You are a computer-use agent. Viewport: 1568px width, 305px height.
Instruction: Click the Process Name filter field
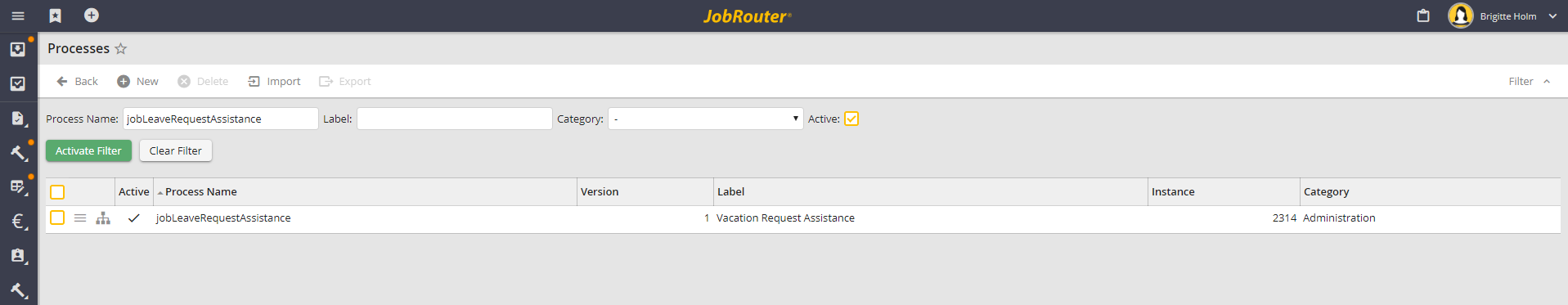(x=221, y=119)
